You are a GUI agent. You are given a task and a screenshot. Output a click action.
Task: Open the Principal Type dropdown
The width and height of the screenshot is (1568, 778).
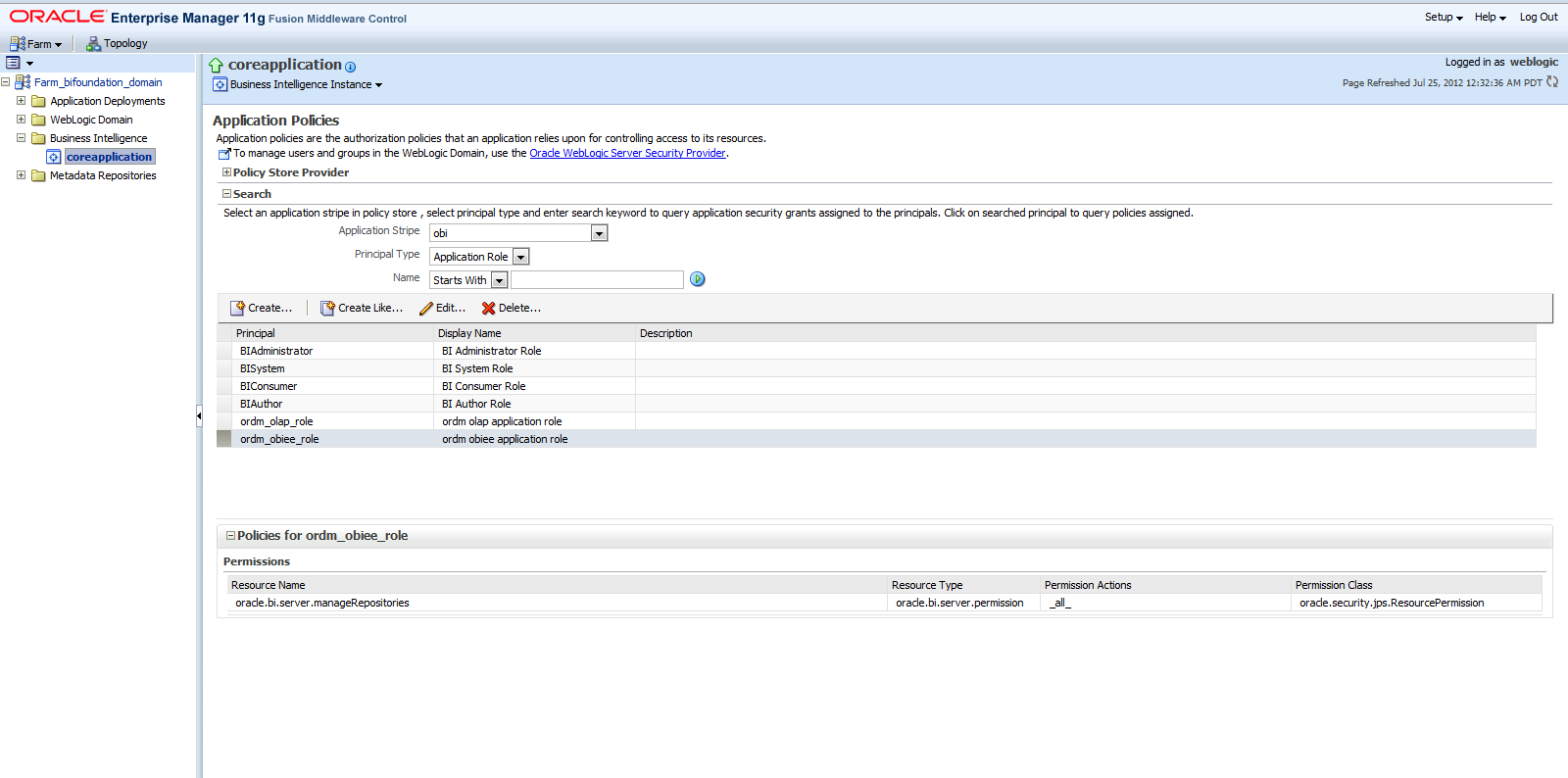(520, 257)
